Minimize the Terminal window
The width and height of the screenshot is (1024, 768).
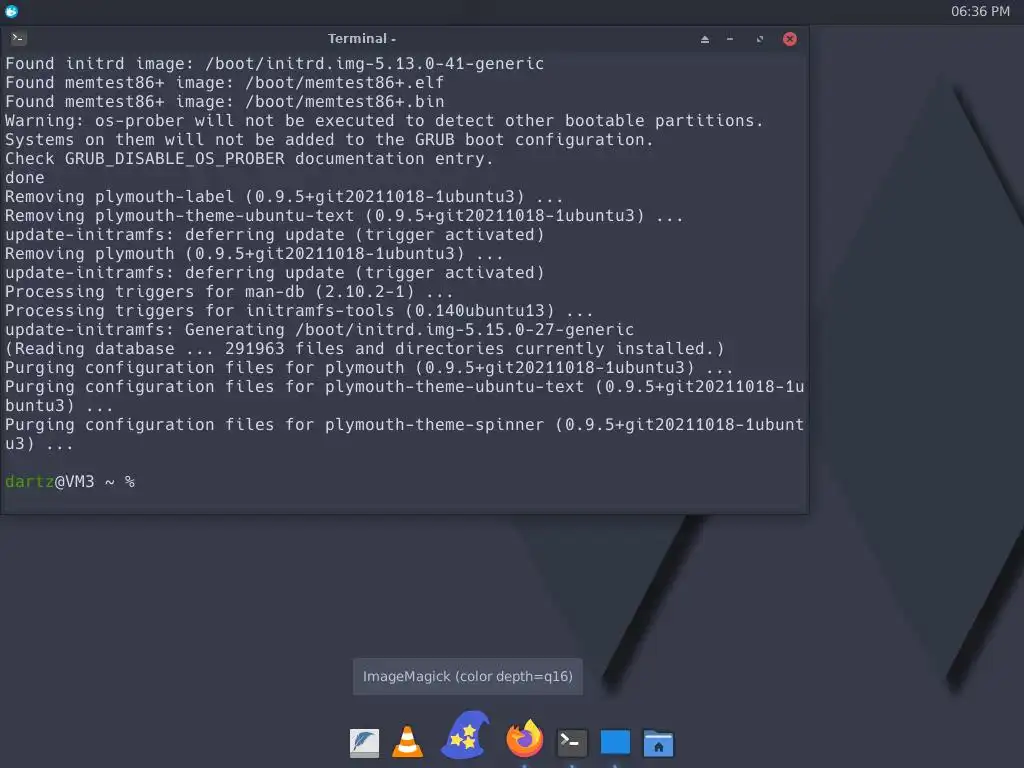point(730,39)
